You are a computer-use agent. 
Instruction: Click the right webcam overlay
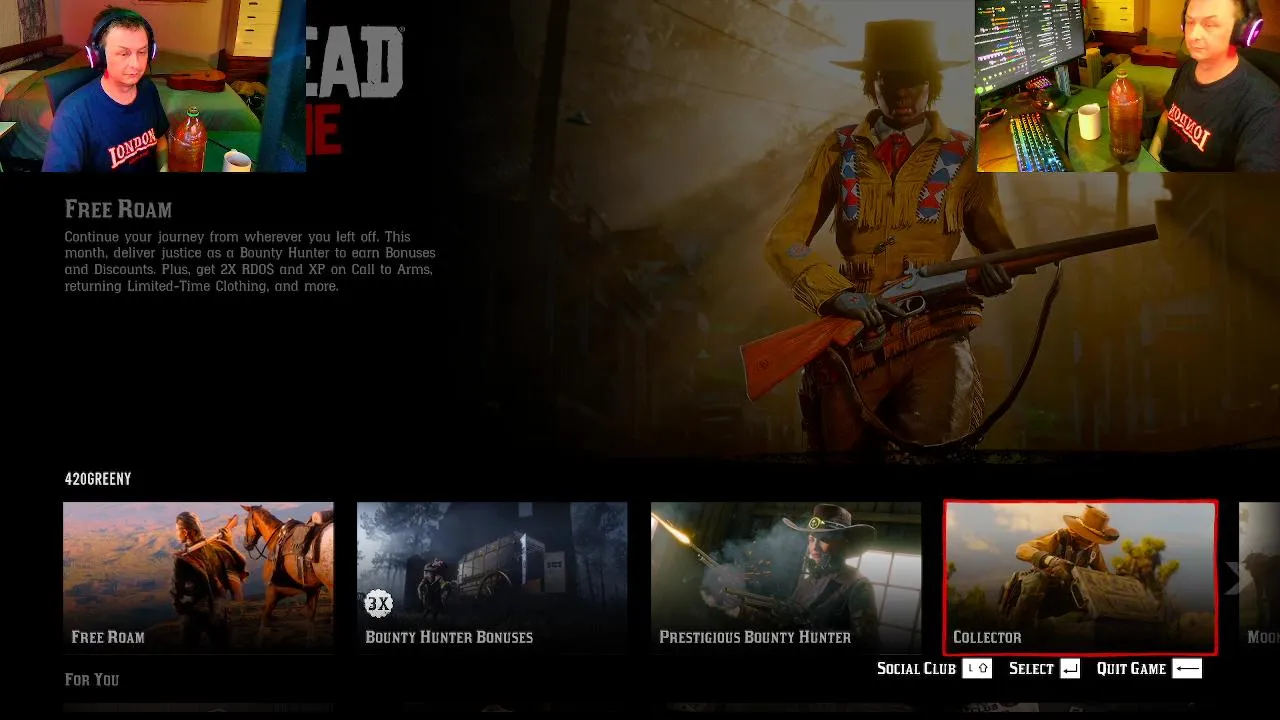pyautogui.click(x=1128, y=86)
